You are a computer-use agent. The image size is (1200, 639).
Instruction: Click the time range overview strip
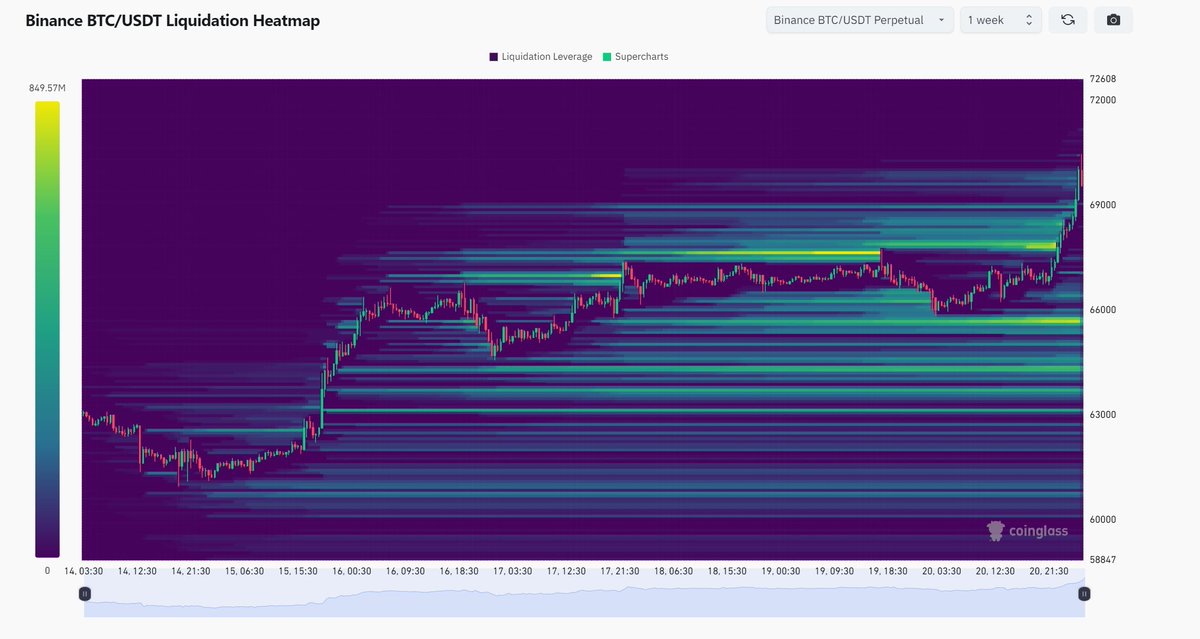coord(584,594)
